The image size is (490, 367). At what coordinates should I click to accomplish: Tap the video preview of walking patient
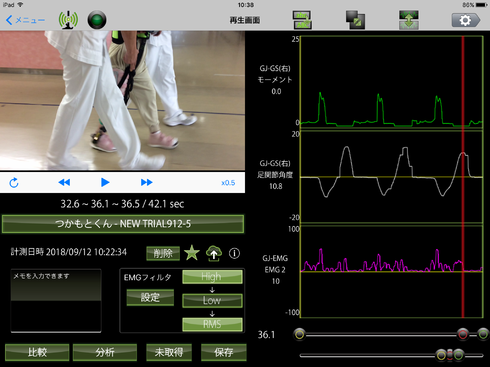[x=122, y=101]
